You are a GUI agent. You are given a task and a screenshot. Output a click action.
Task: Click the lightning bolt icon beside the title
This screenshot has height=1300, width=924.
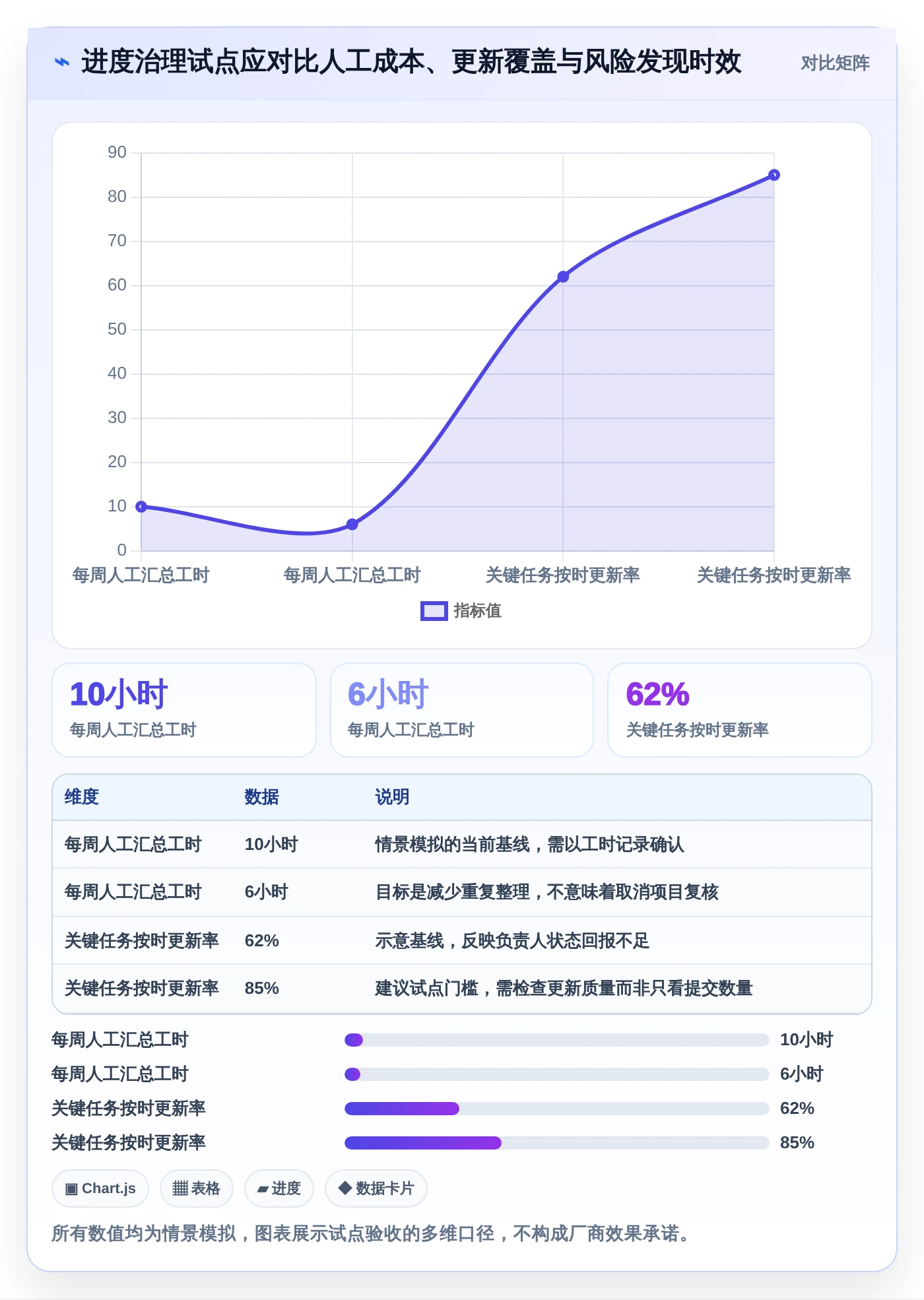[62, 63]
